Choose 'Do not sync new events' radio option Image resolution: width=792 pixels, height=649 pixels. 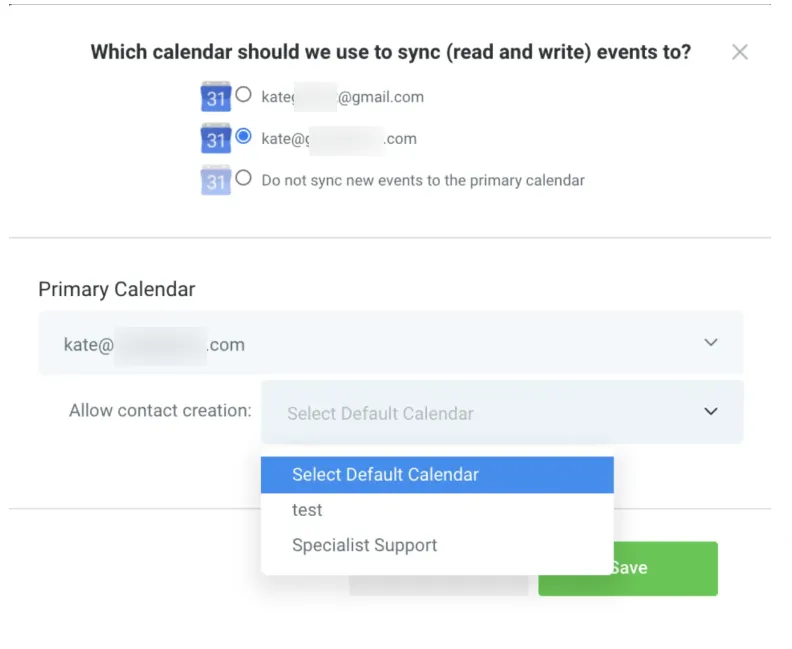tap(243, 179)
